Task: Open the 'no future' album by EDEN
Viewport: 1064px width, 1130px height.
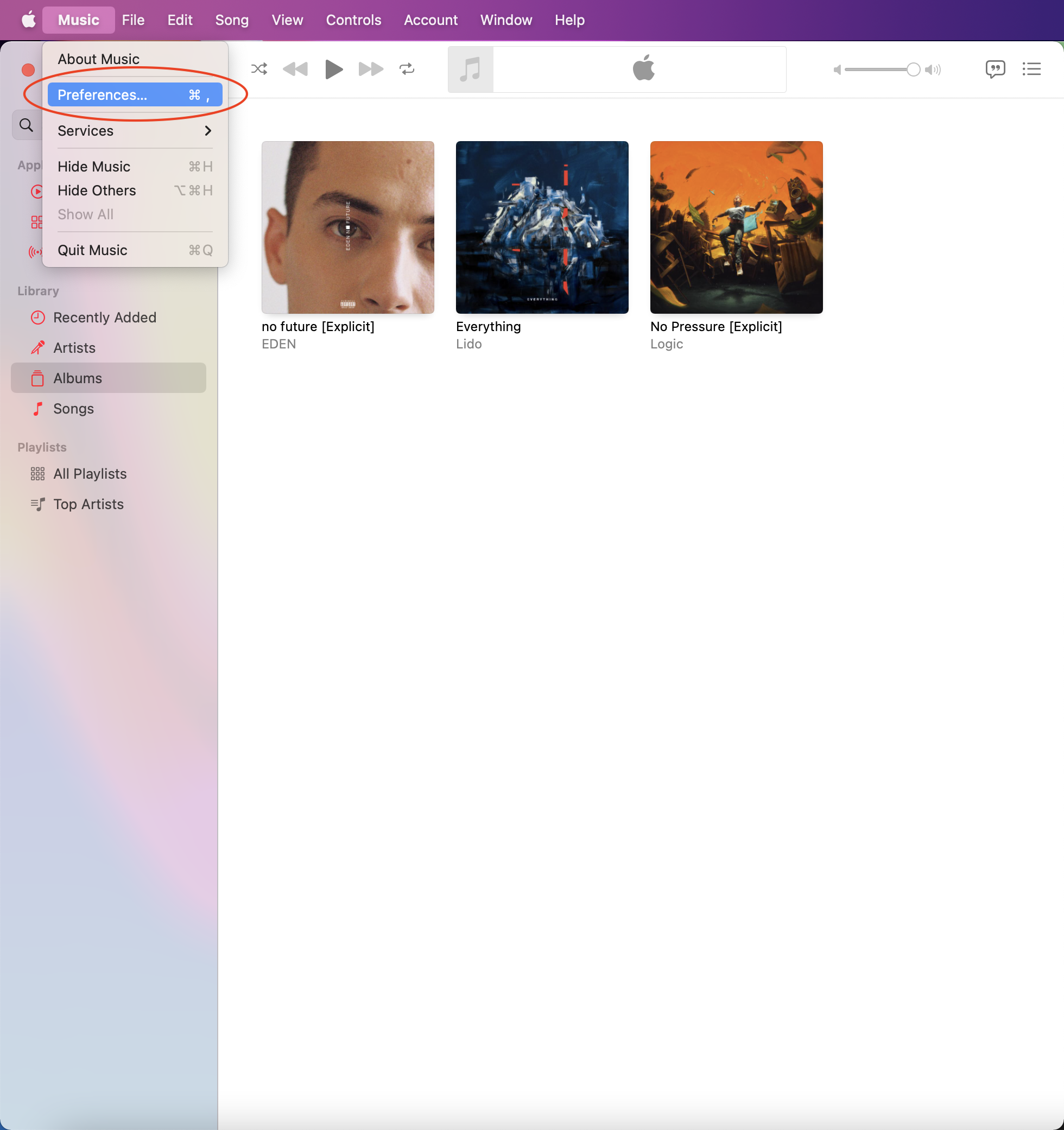Action: coord(347,227)
